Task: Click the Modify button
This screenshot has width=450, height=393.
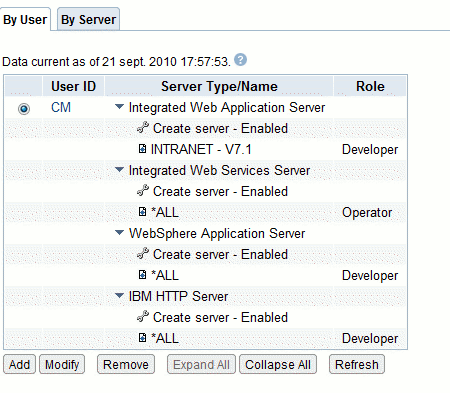Action: [62, 364]
